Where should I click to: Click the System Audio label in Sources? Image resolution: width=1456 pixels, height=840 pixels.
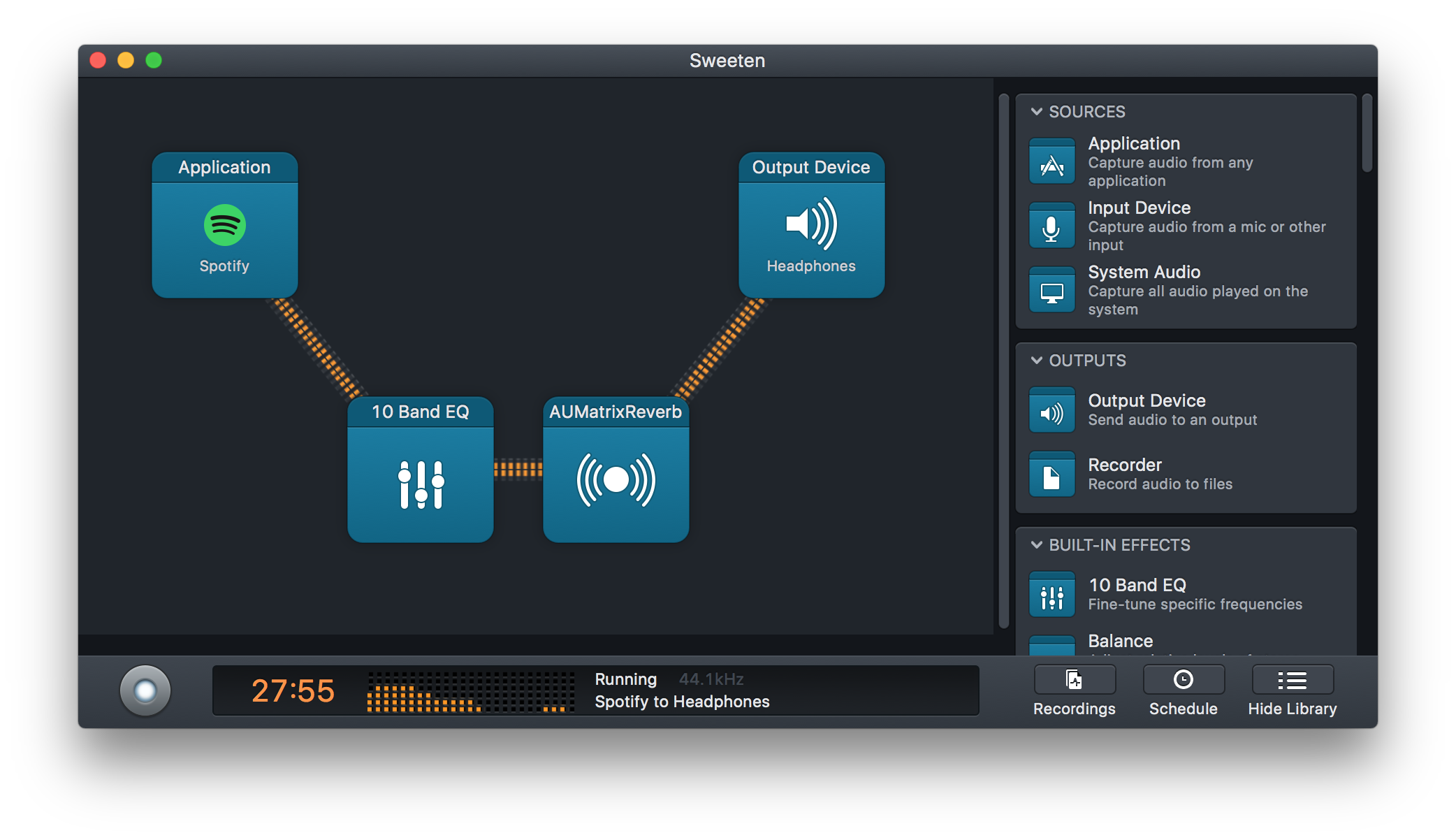tap(1144, 272)
